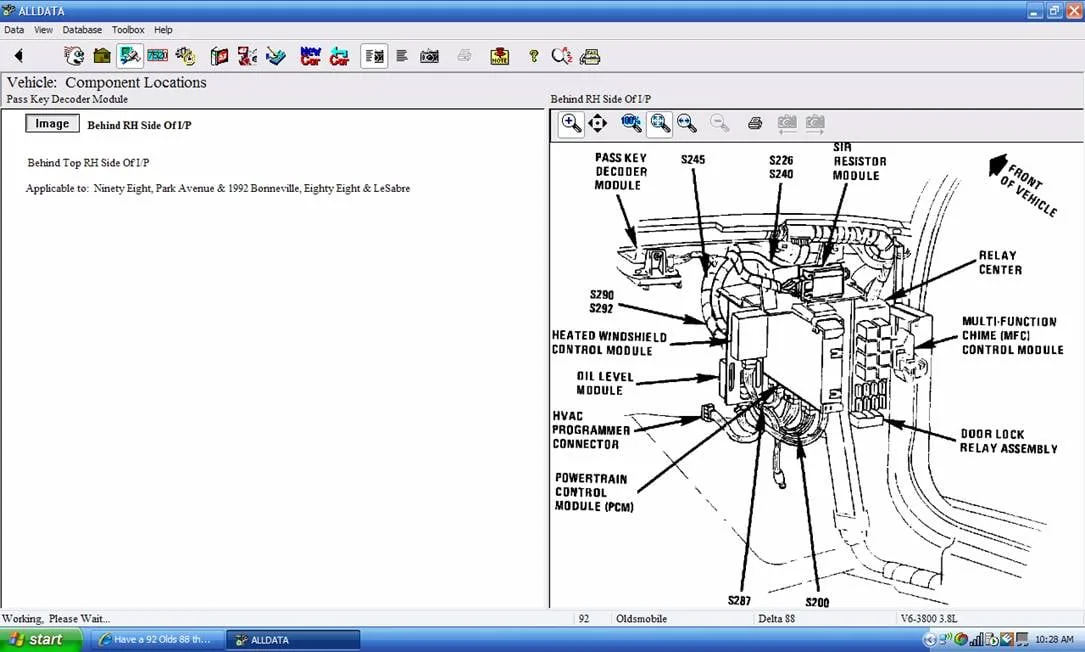
Task: Click the print icon in image toolbar
Action: pyautogui.click(x=755, y=123)
